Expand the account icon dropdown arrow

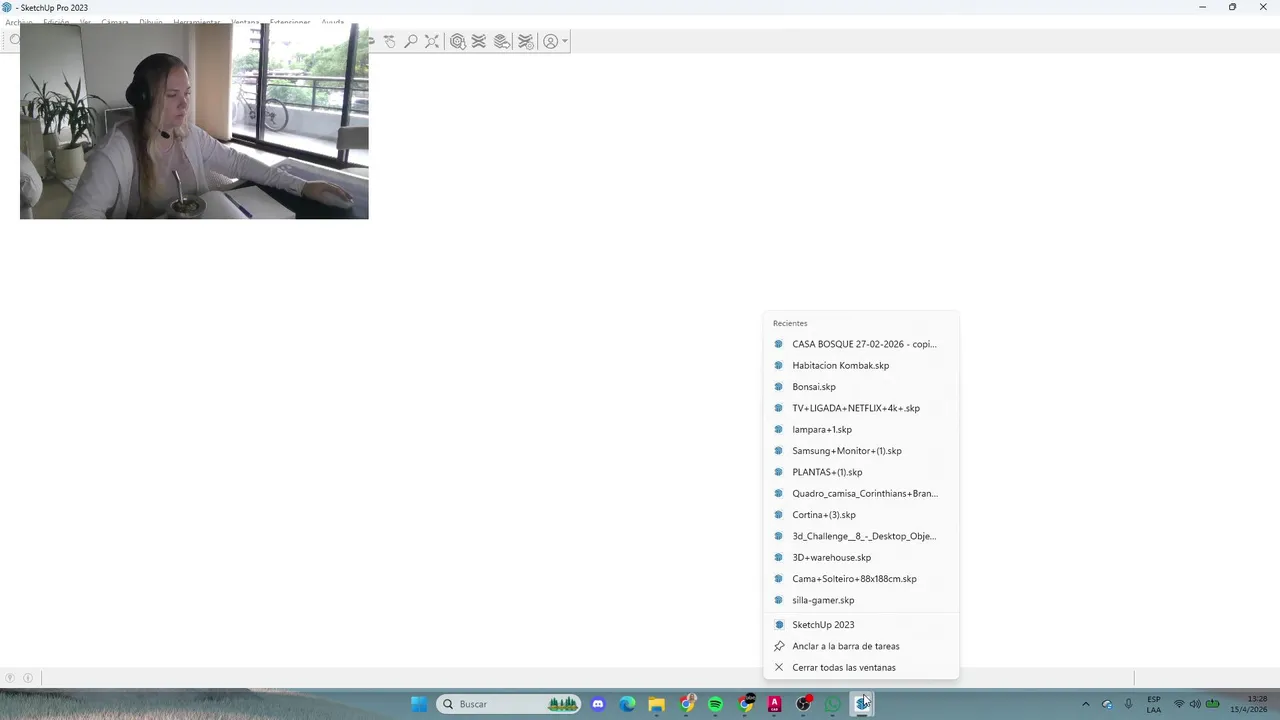tap(565, 41)
